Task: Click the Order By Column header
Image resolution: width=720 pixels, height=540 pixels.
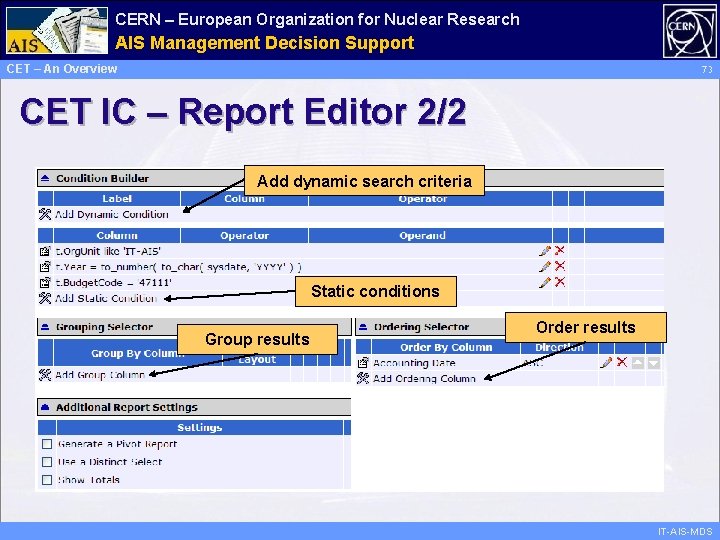Action: 446,347
